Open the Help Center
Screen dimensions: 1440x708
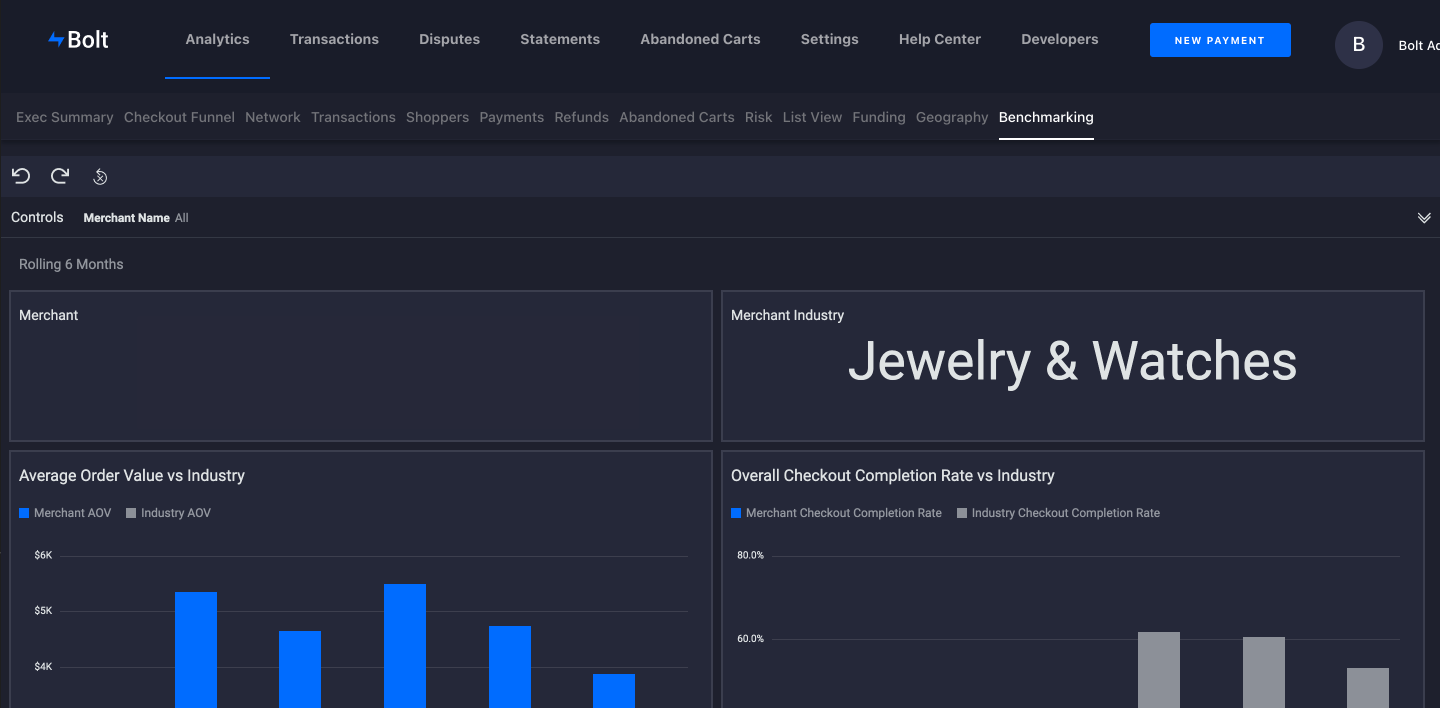coord(939,39)
